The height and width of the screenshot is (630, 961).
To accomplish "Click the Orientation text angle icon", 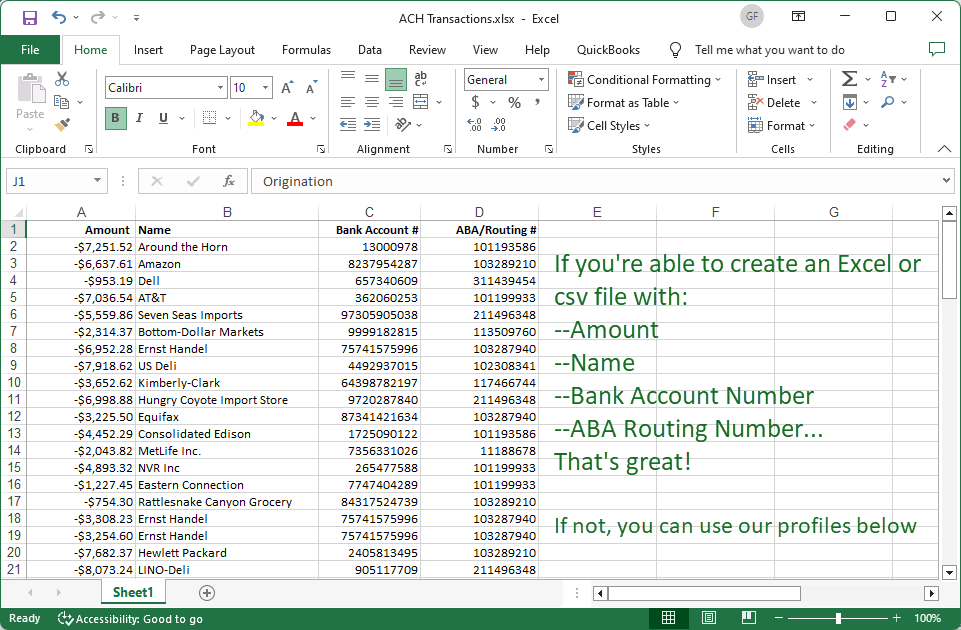I will 403,124.
